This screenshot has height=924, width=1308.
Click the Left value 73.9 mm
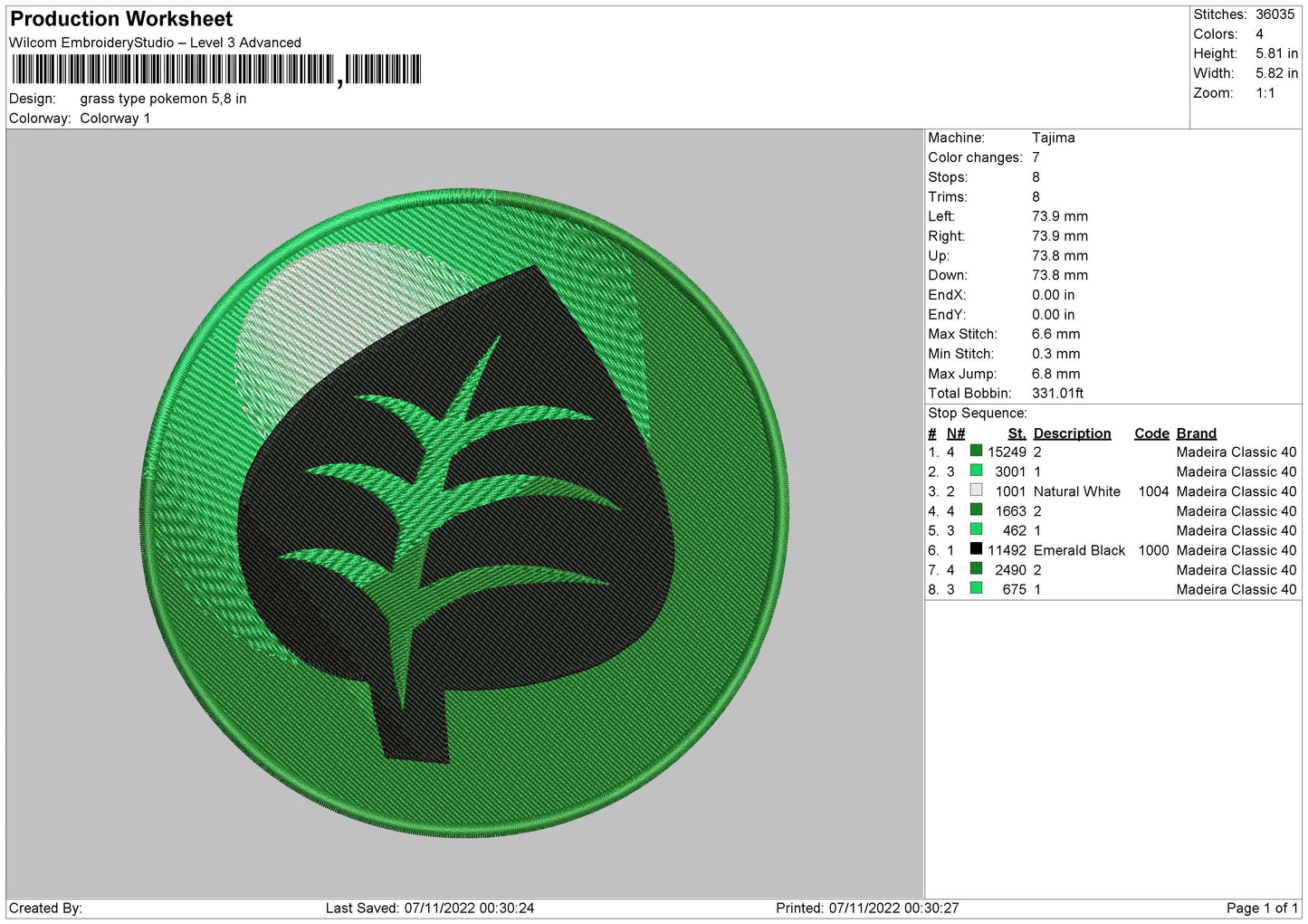click(x=1060, y=216)
